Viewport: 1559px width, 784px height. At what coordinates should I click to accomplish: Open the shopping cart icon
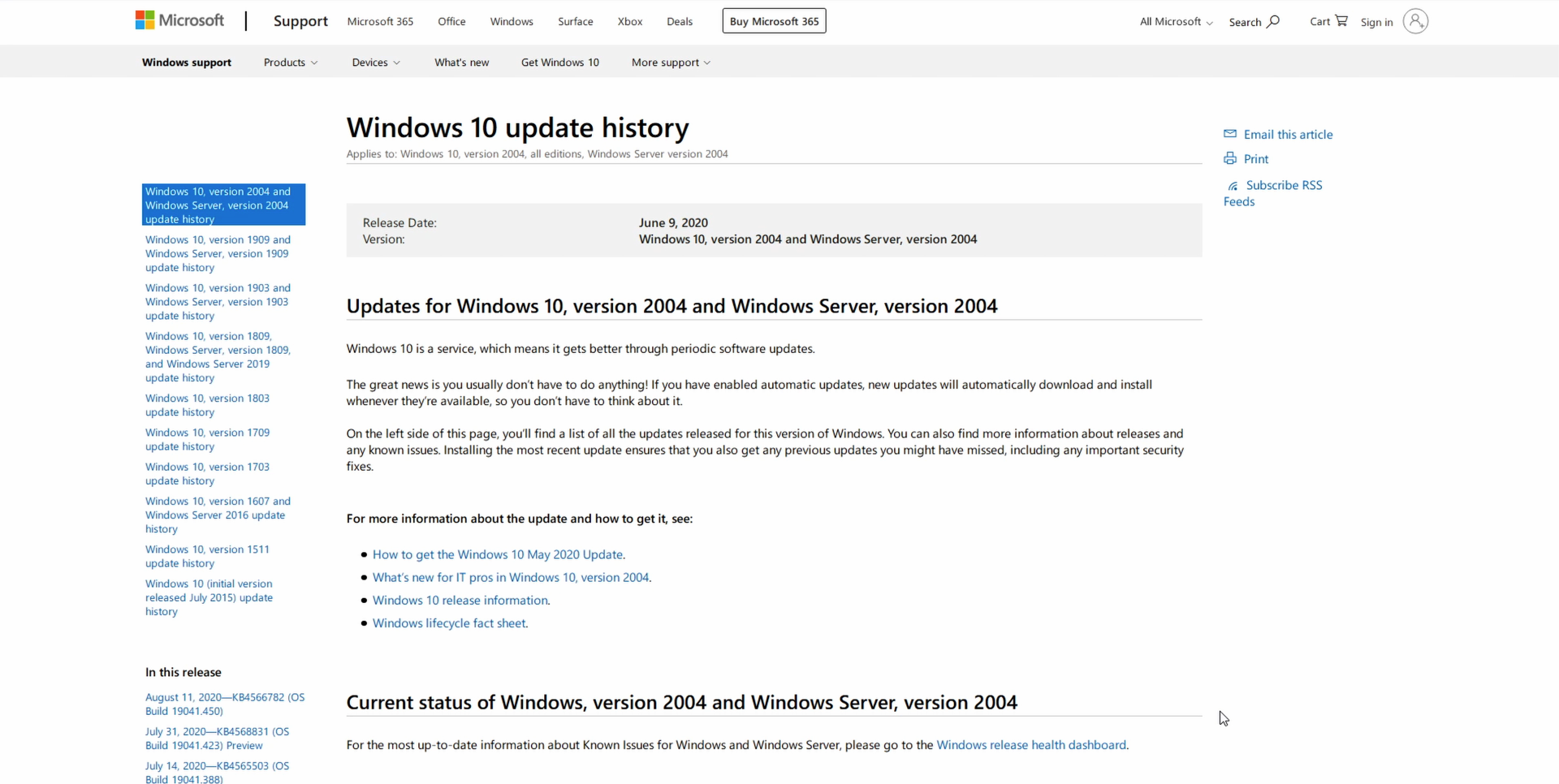point(1341,21)
